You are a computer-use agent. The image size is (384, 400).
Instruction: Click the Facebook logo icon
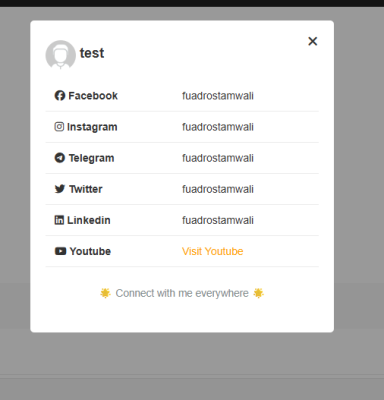click(60, 96)
